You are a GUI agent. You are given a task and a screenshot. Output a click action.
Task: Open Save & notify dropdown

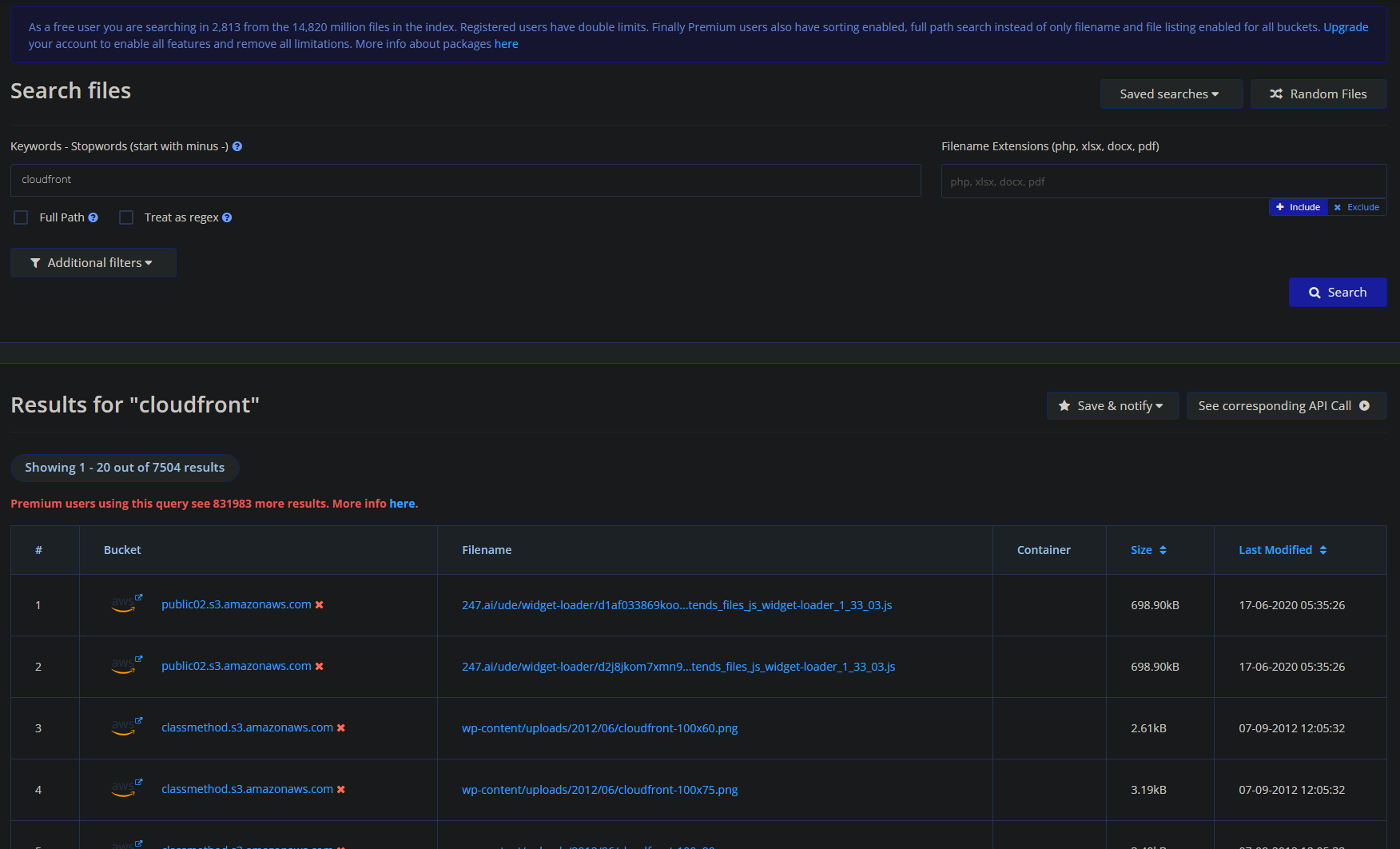pyautogui.click(x=1112, y=406)
